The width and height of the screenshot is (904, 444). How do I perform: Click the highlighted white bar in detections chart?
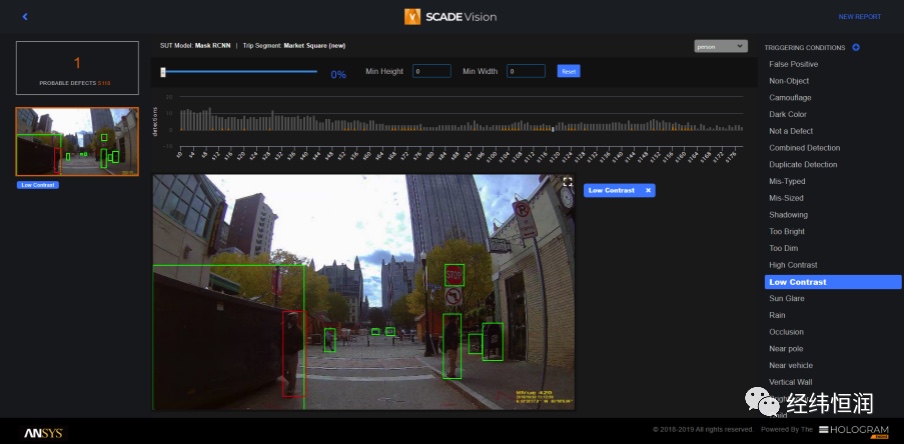(x=553, y=129)
